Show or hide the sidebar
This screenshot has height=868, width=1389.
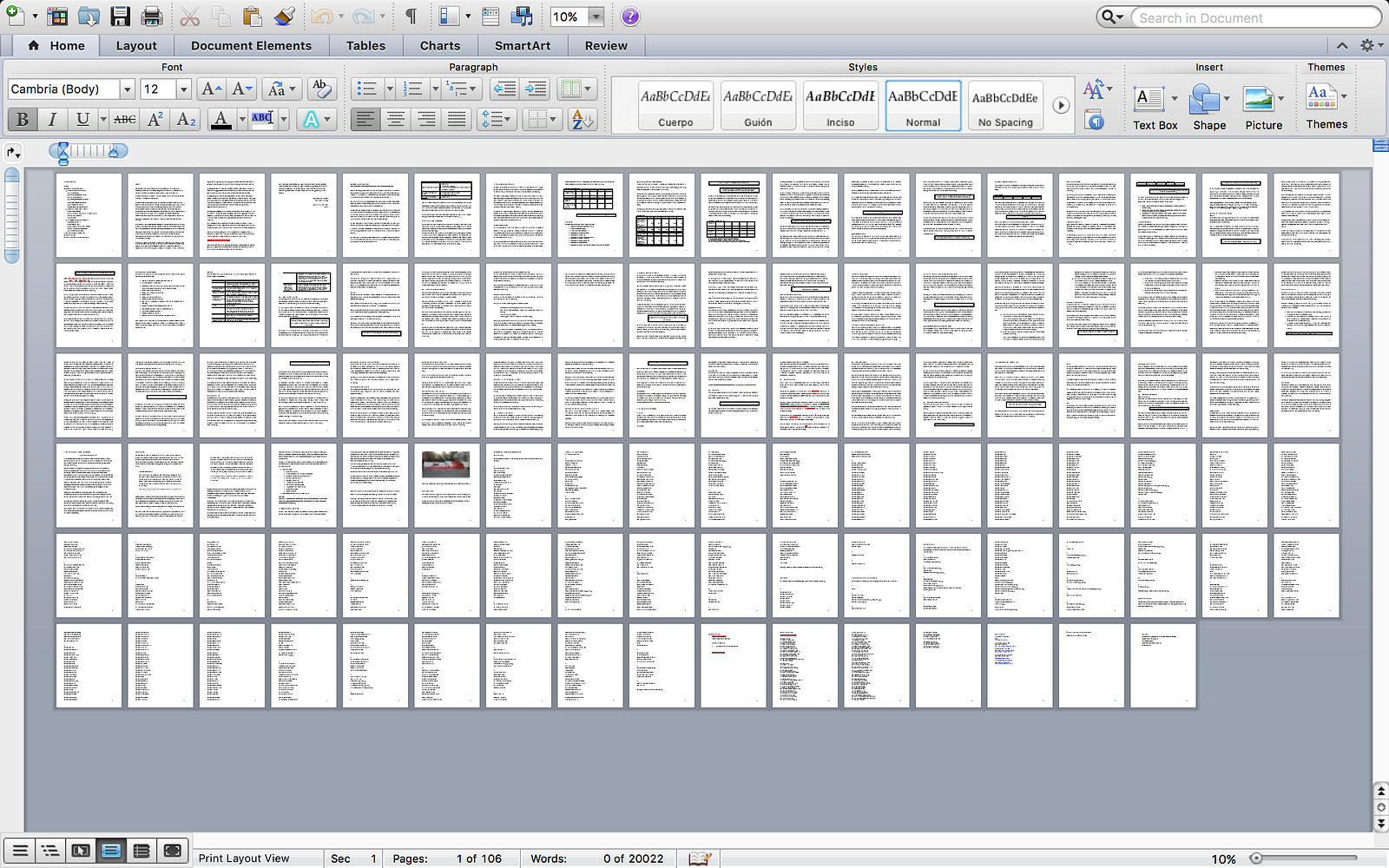(449, 16)
